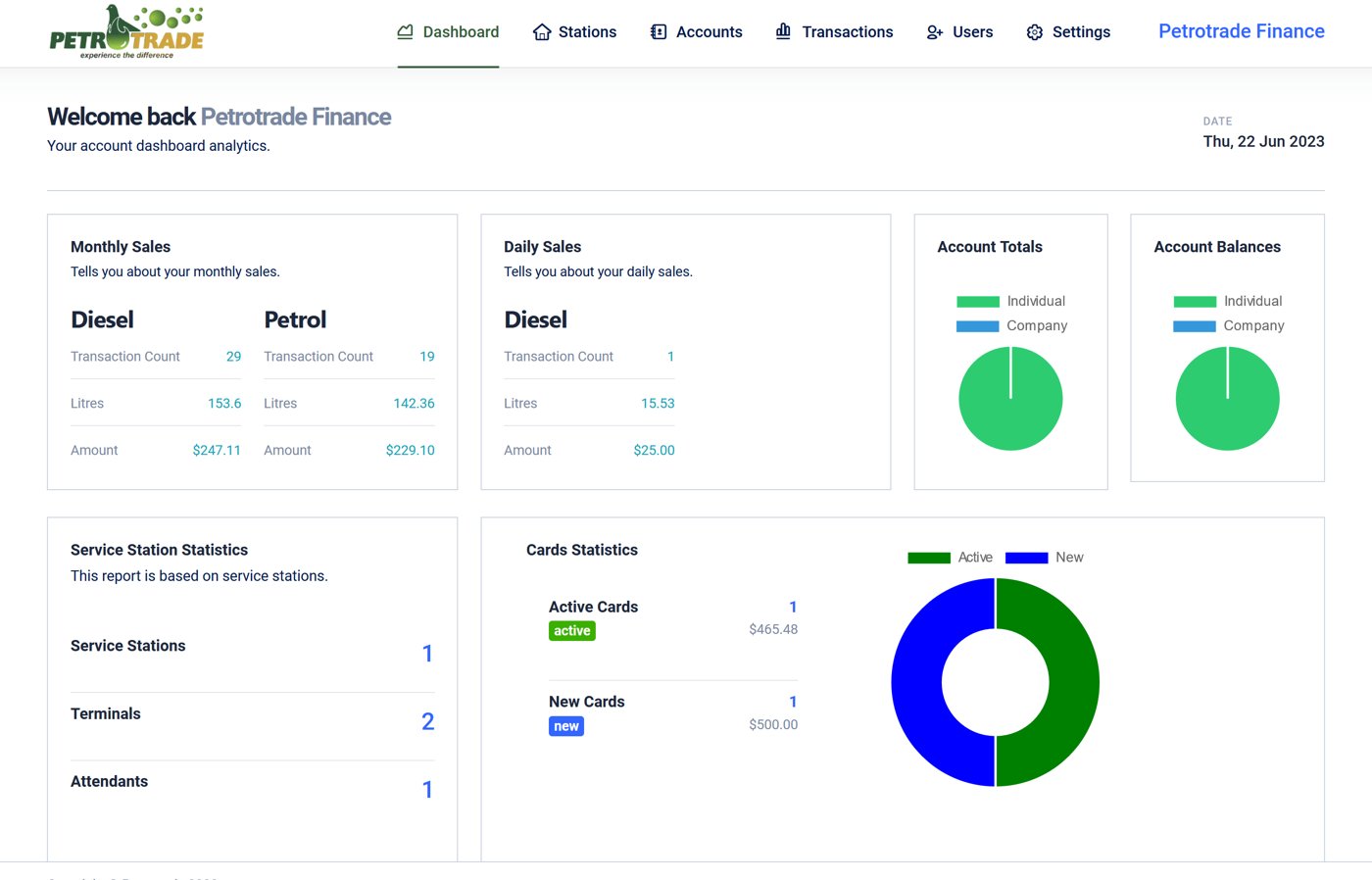
Task: Click the Accounts address book icon
Action: [x=659, y=32]
